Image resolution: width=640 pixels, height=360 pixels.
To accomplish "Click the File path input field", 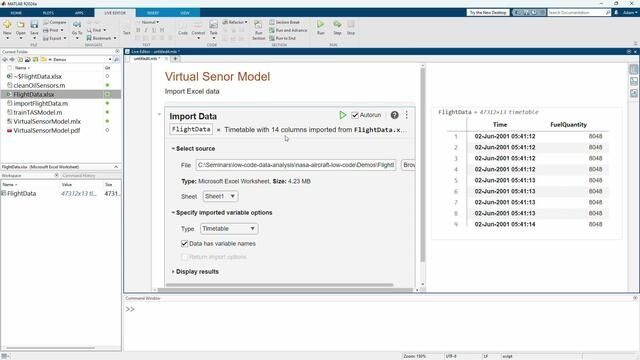I will coord(296,165).
